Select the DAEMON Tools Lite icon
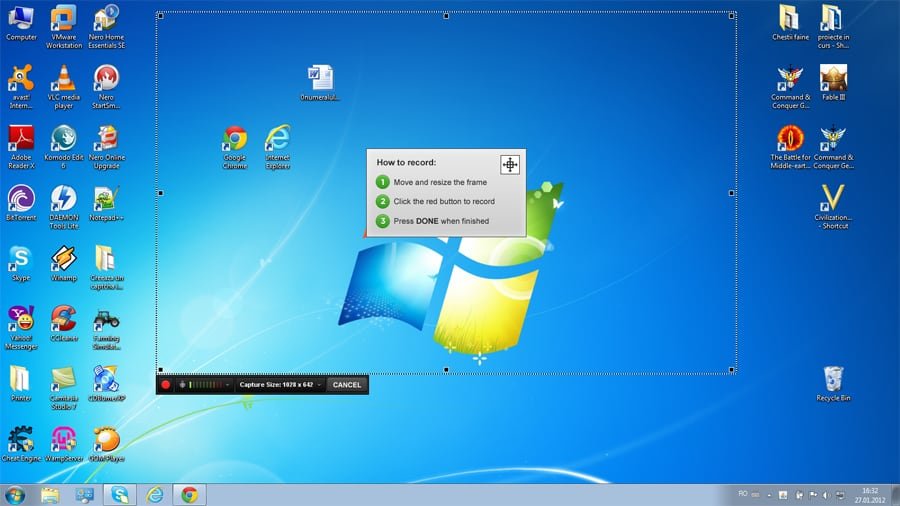Image resolution: width=900 pixels, height=506 pixels. pyautogui.click(x=64, y=208)
